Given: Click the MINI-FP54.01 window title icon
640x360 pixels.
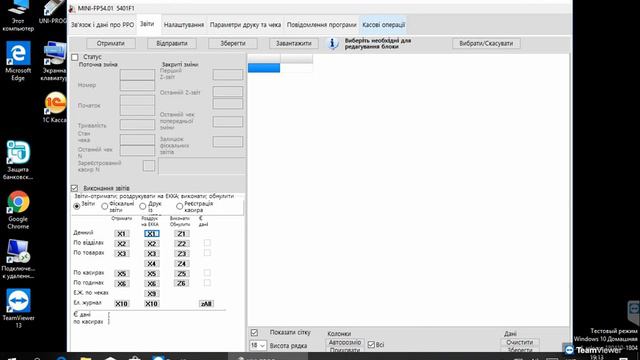Looking at the screenshot, I should click(72, 8).
